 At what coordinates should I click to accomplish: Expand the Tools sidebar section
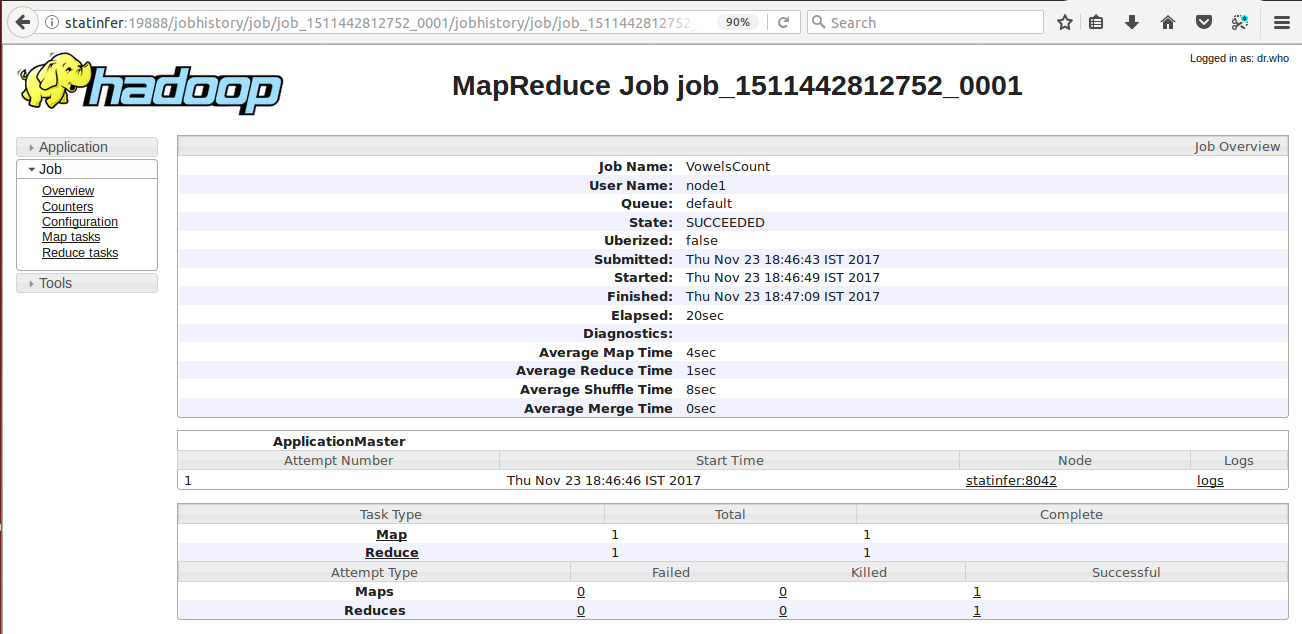87,283
